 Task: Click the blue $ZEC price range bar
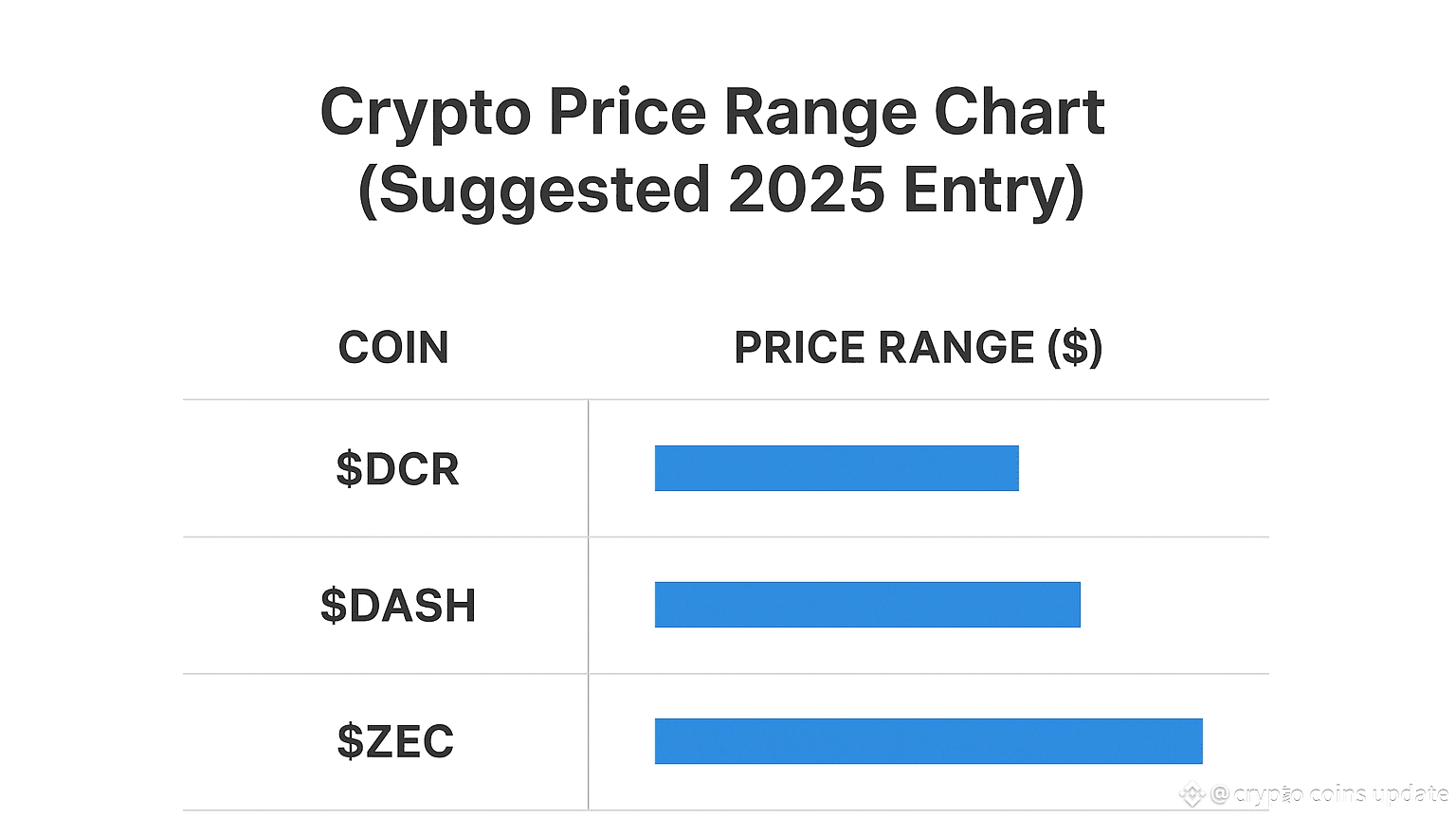click(928, 741)
